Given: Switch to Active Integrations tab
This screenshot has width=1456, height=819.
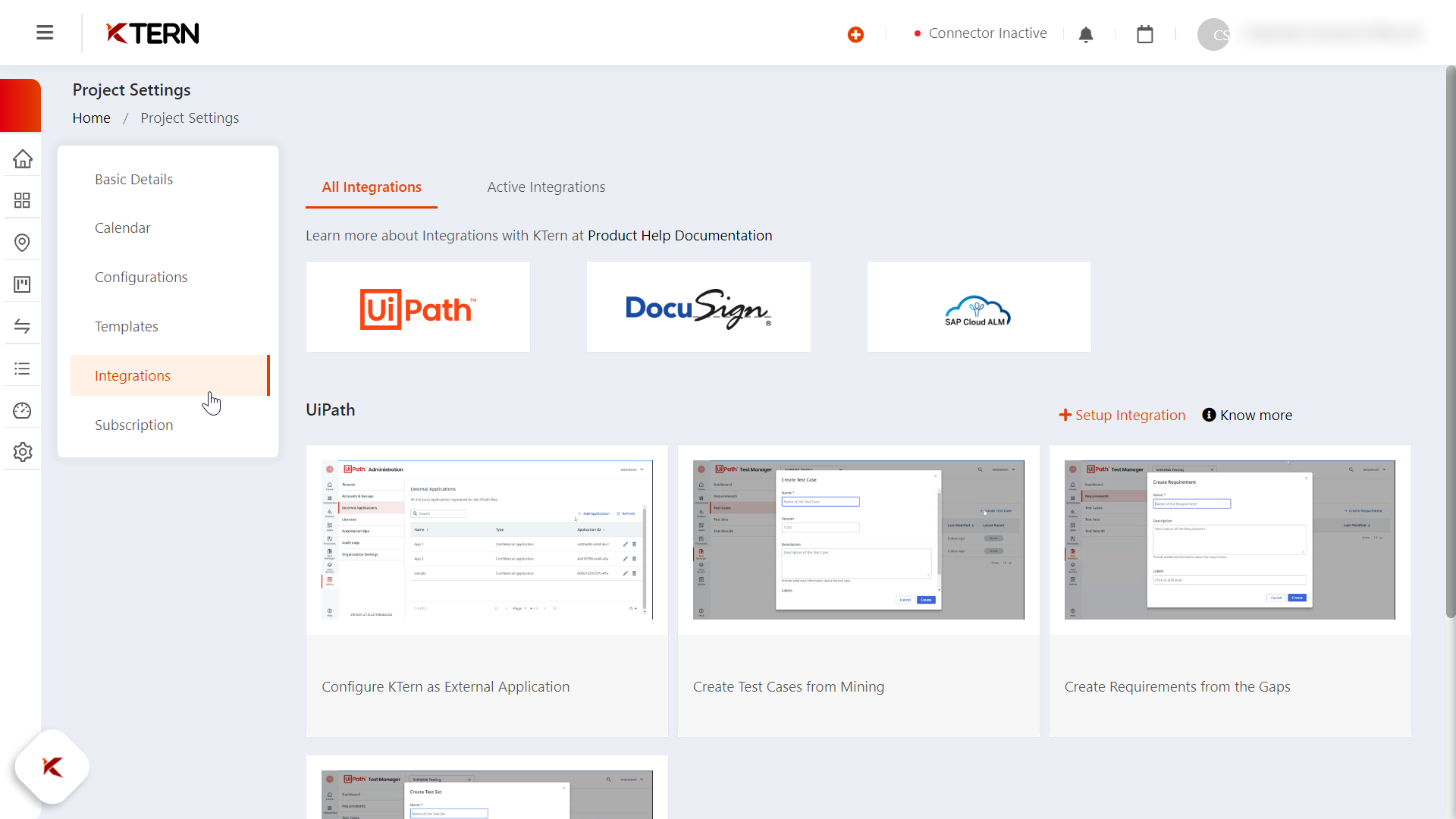Looking at the screenshot, I should [x=546, y=187].
